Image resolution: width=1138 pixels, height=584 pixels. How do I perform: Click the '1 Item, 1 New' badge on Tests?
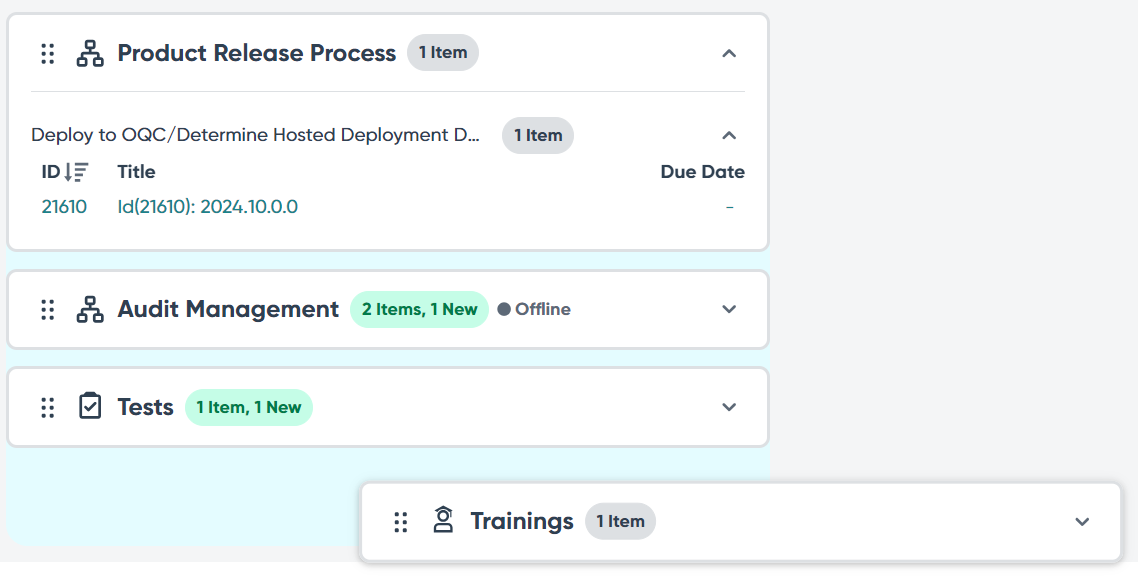tap(248, 407)
